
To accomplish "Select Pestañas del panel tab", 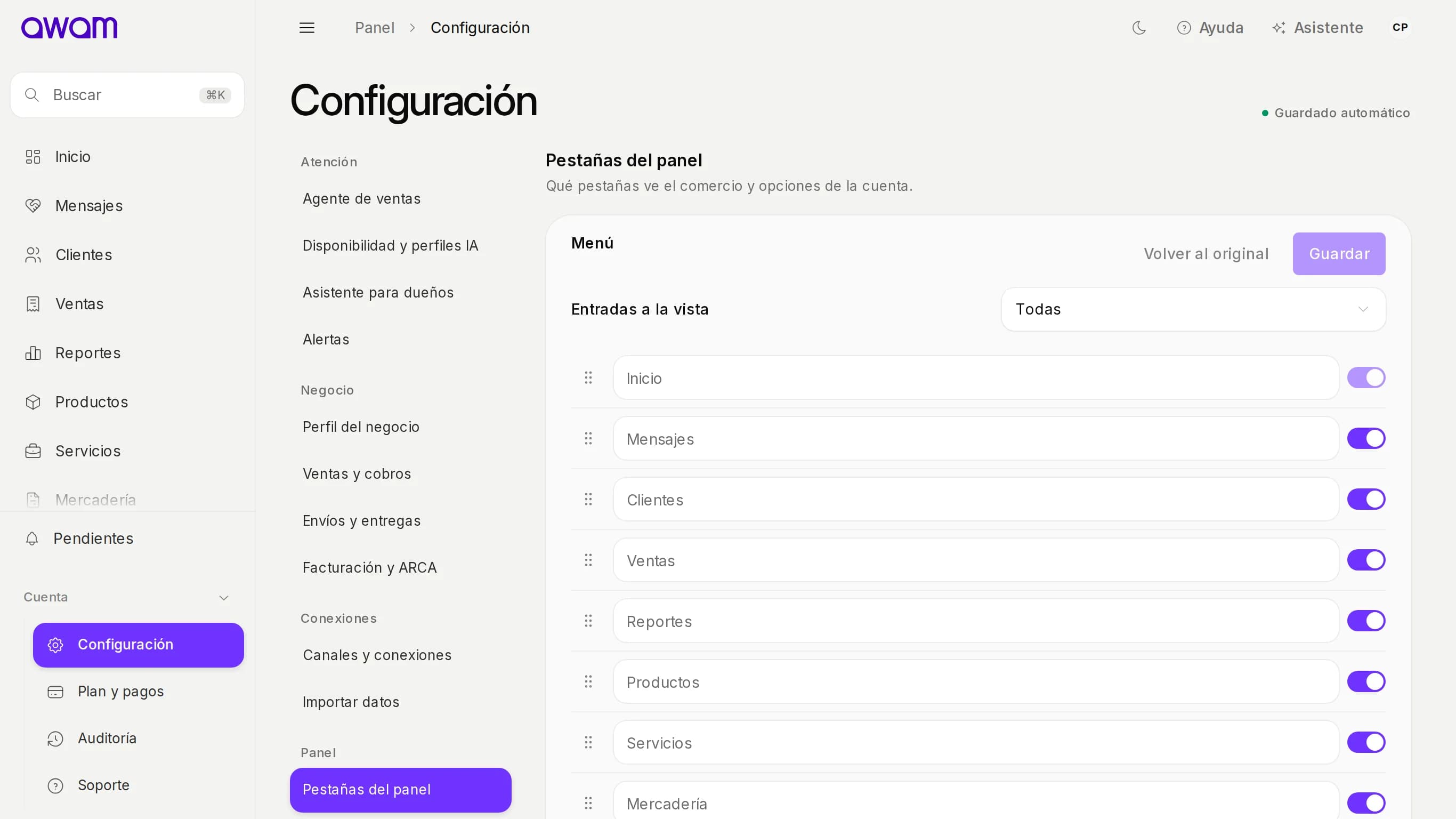I will [x=400, y=790].
